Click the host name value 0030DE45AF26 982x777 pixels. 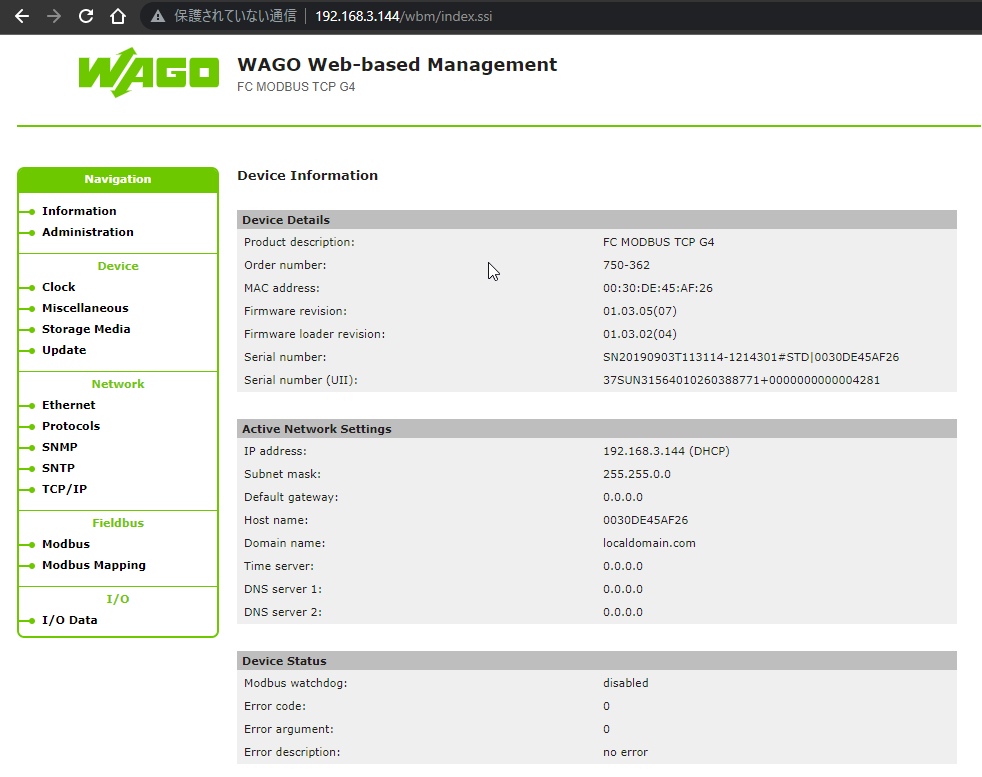coord(646,520)
